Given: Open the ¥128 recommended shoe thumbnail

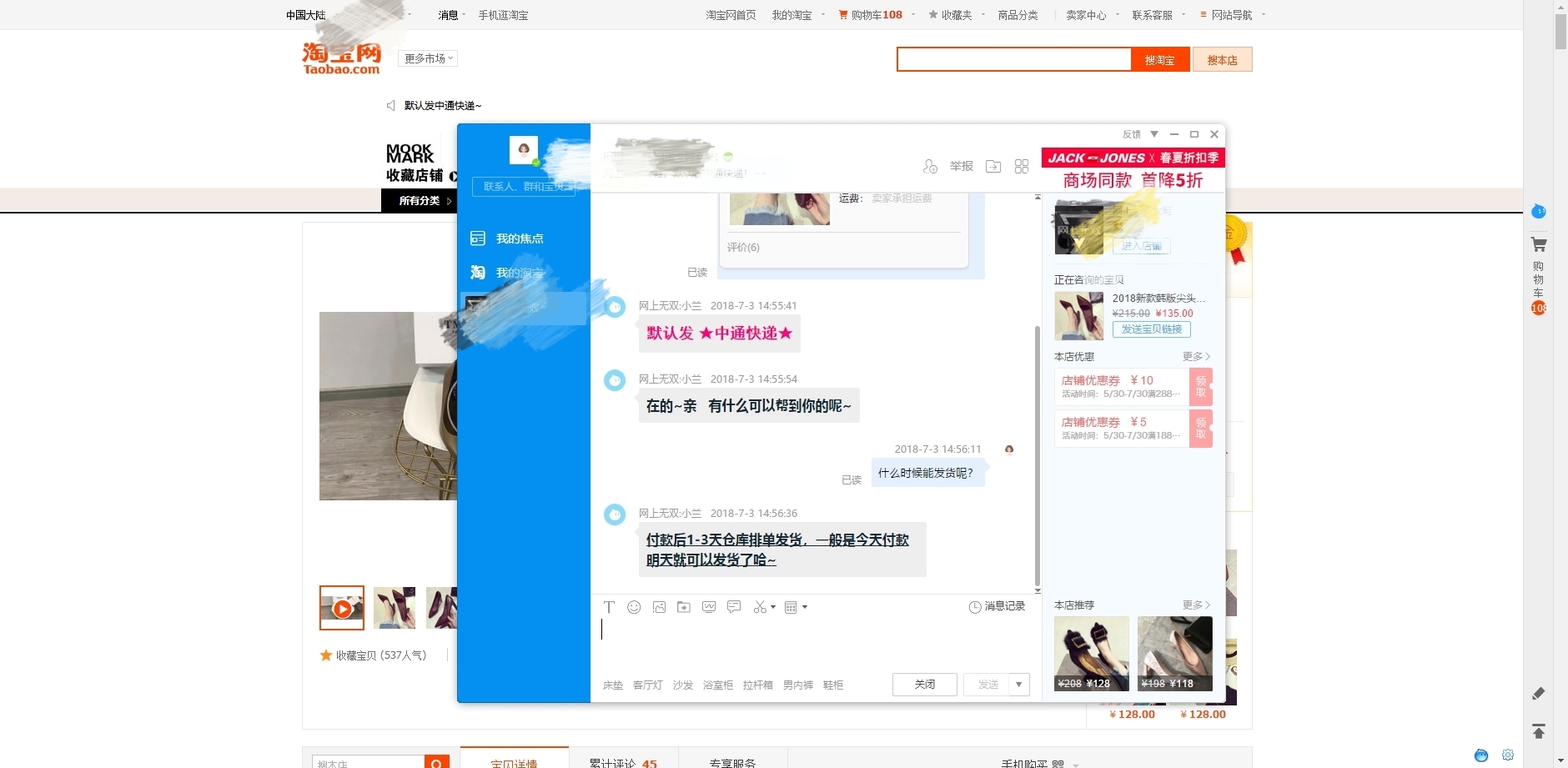Looking at the screenshot, I should [x=1092, y=654].
